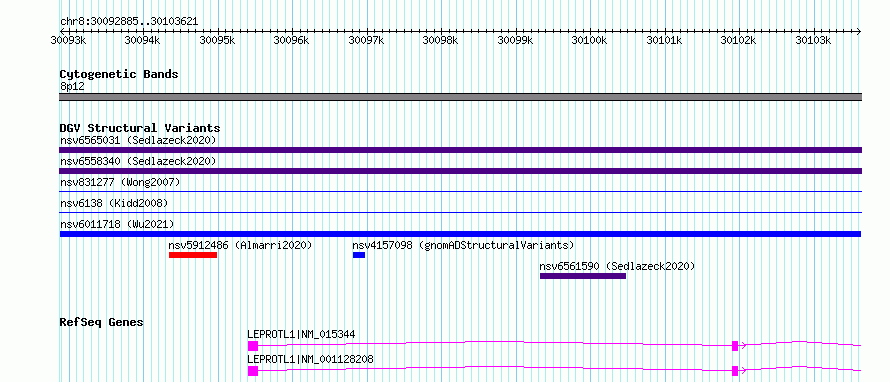Click the small blue nsv4157098 variant bar
The image size is (890, 382).
359,255
